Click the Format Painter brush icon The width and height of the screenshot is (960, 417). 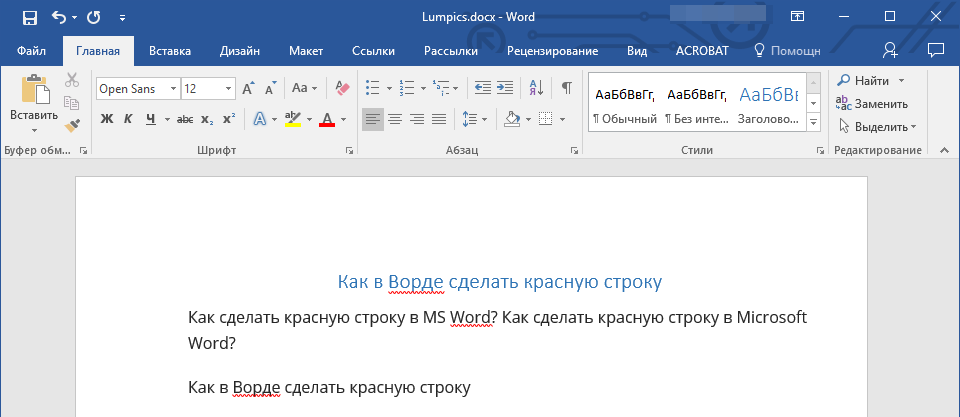(72, 126)
